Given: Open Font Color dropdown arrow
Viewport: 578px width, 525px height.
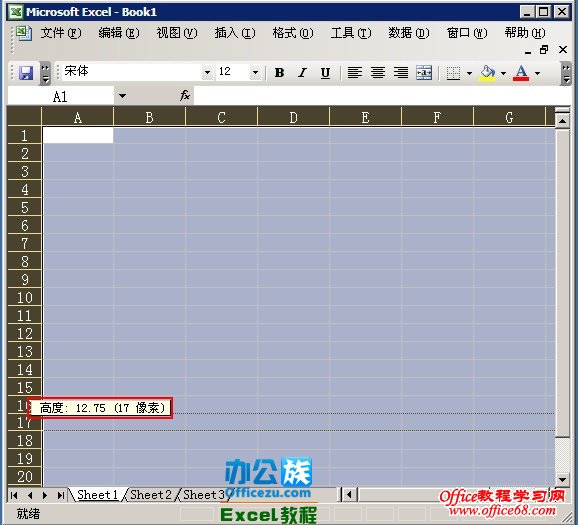Looking at the screenshot, I should (x=537, y=73).
